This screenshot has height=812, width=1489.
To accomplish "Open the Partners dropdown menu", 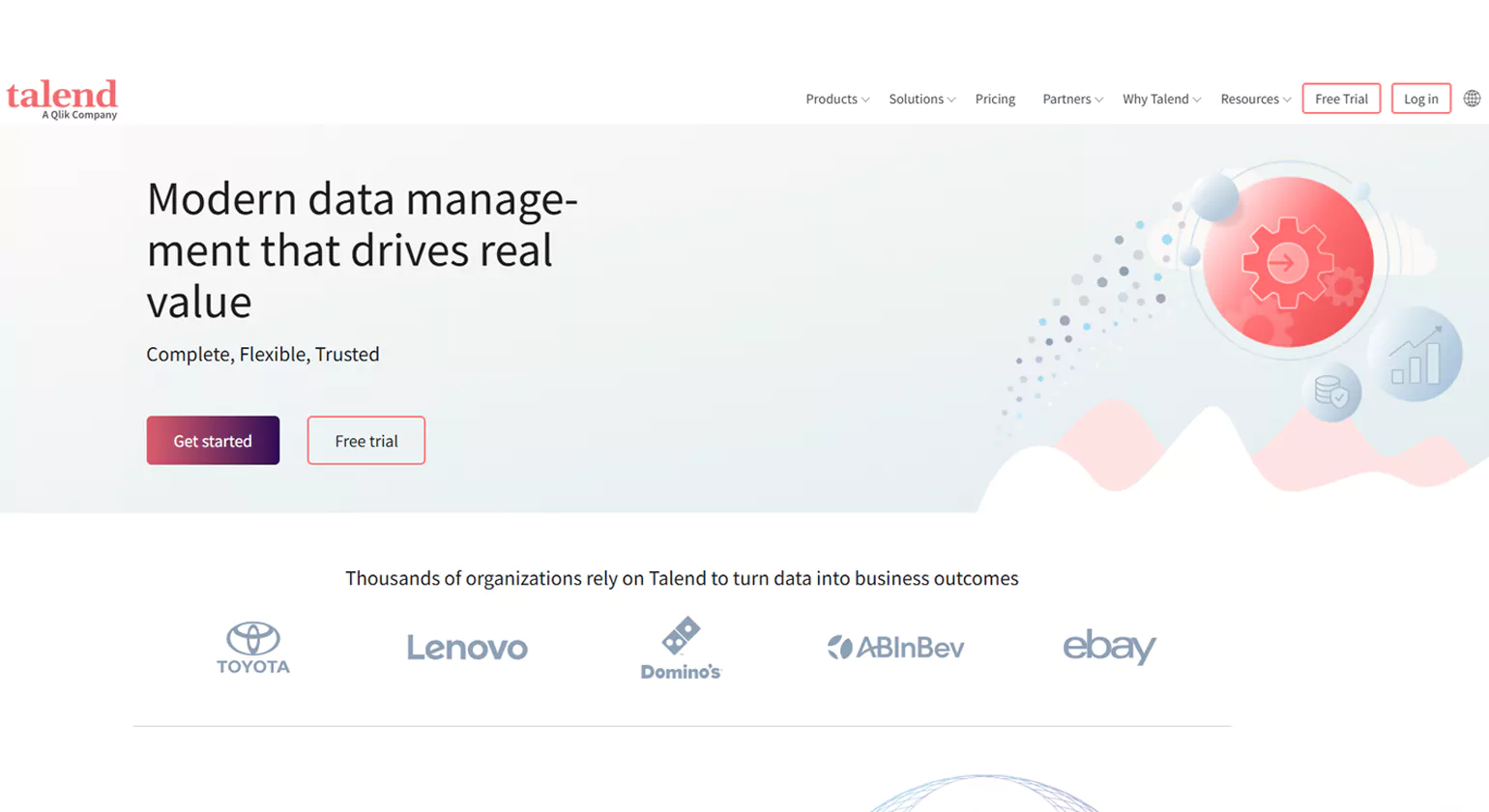I will tap(1072, 99).
